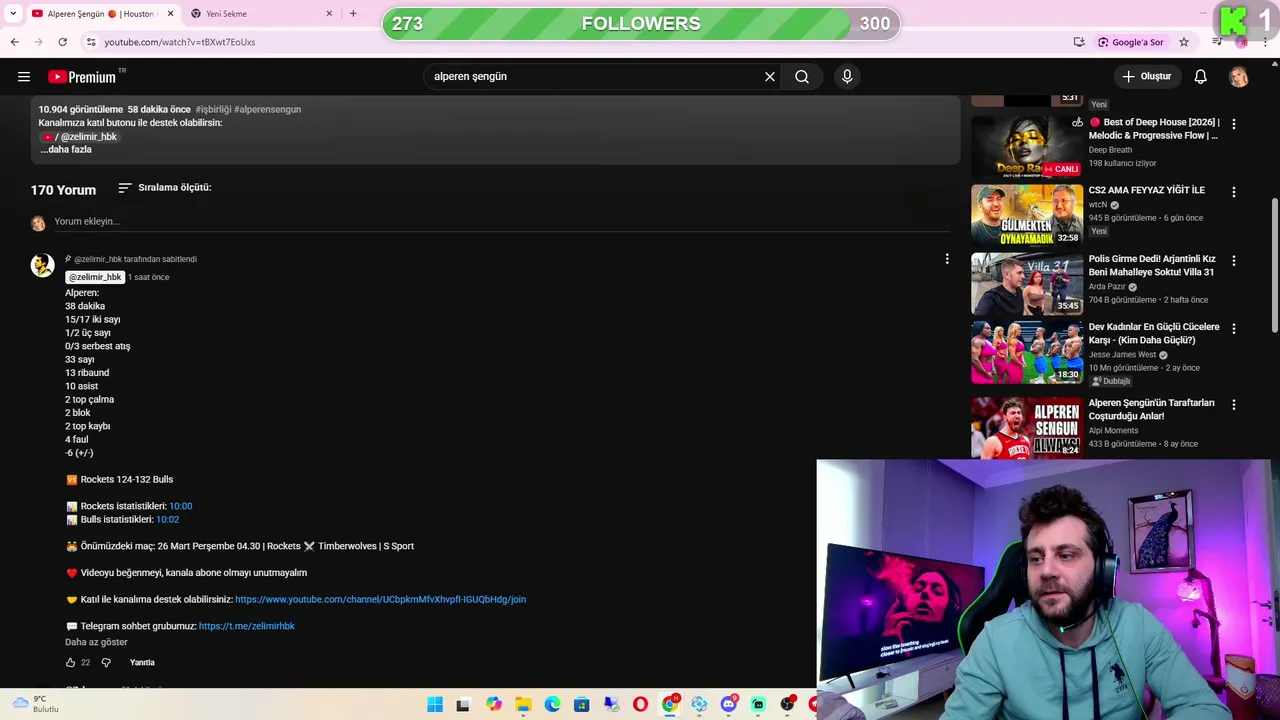This screenshot has height=720, width=1280.
Task: Click Yanıtla to reply to comment
Action: [x=142, y=663]
